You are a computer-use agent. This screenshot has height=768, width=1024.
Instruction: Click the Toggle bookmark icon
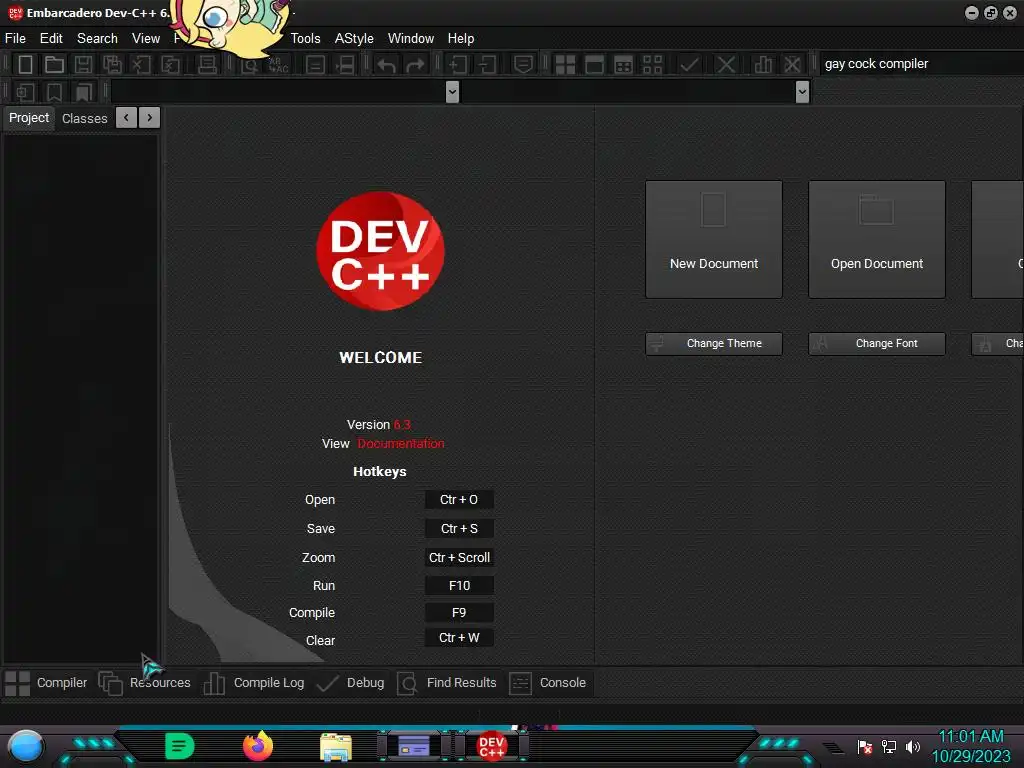[x=54, y=92]
